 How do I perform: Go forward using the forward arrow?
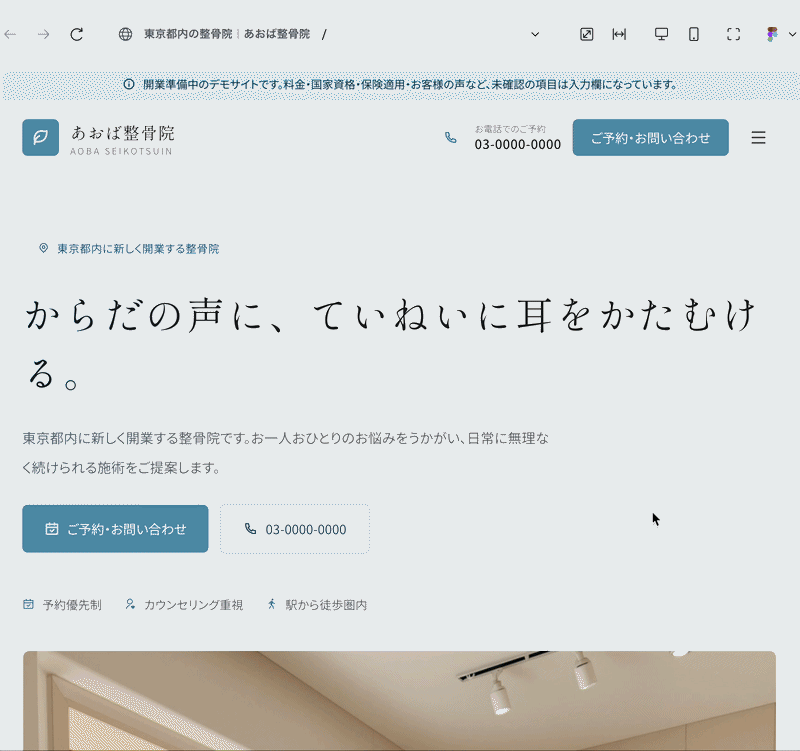(x=44, y=35)
